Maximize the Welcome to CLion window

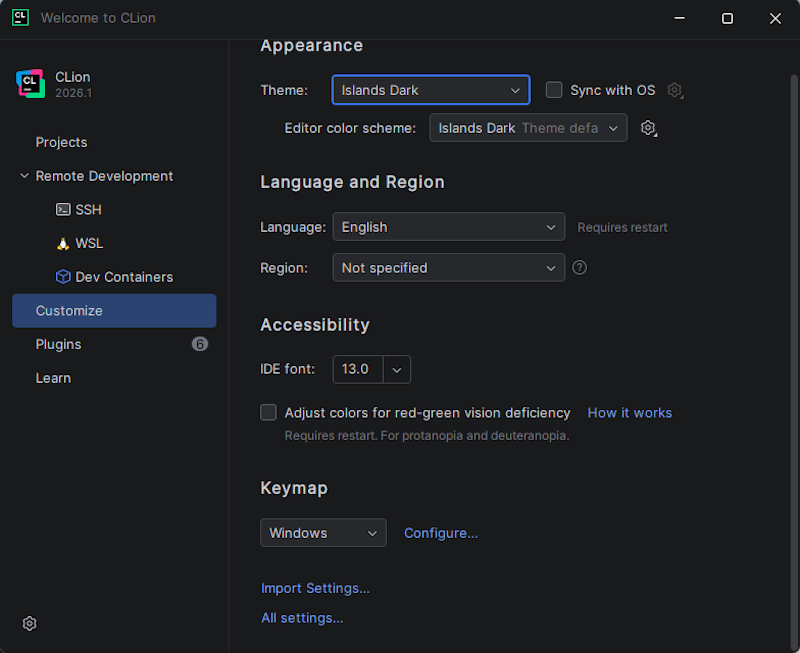(728, 18)
